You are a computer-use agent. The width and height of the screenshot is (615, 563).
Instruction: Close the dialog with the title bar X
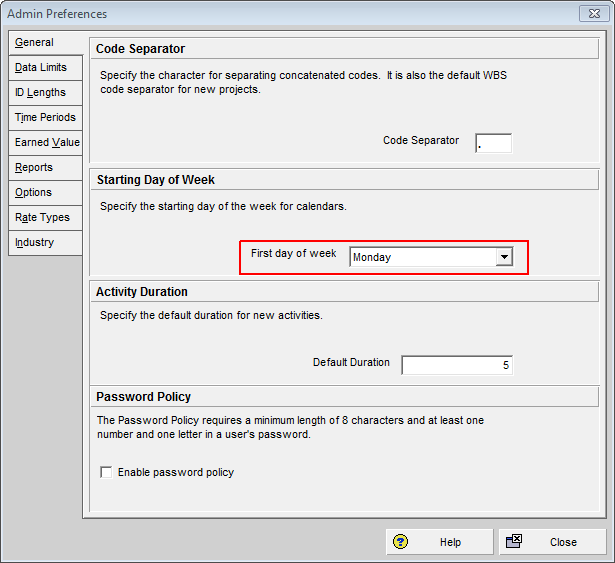(594, 14)
